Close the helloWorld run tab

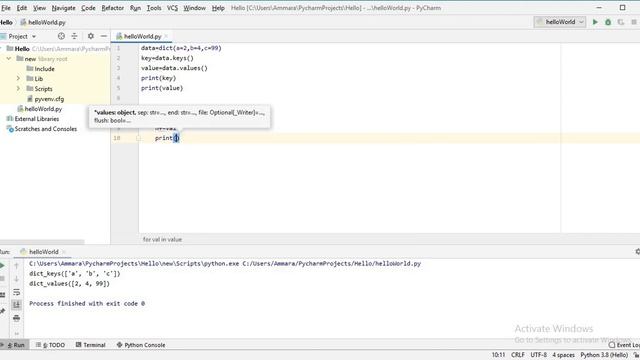(64, 252)
